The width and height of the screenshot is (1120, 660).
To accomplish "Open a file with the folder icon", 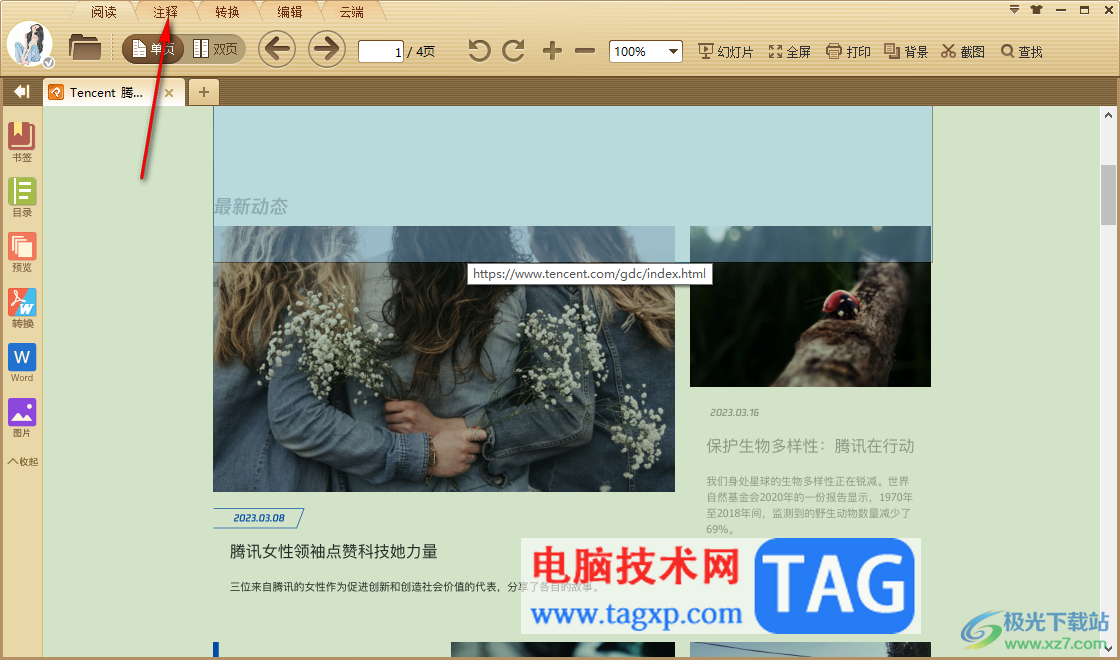I will click(x=85, y=48).
